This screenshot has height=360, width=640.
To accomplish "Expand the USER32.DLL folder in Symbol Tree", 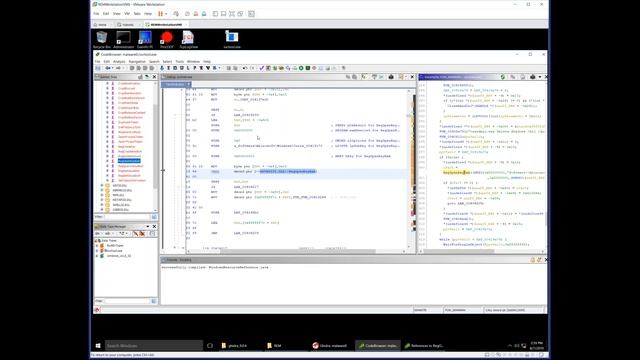I will 102,210.
